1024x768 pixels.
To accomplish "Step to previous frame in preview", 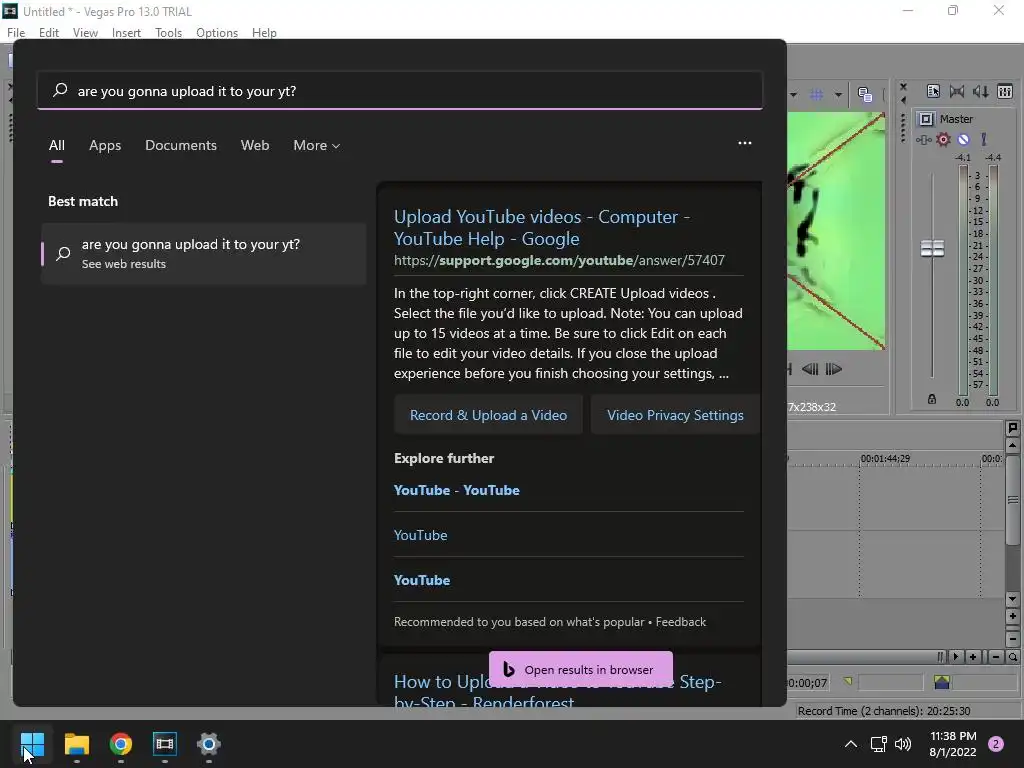I will point(810,369).
